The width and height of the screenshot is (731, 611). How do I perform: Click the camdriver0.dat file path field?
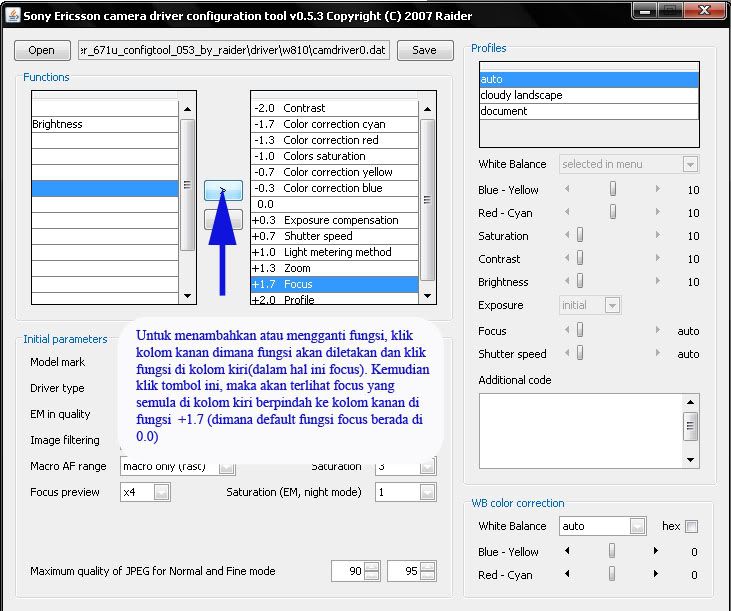click(x=234, y=50)
